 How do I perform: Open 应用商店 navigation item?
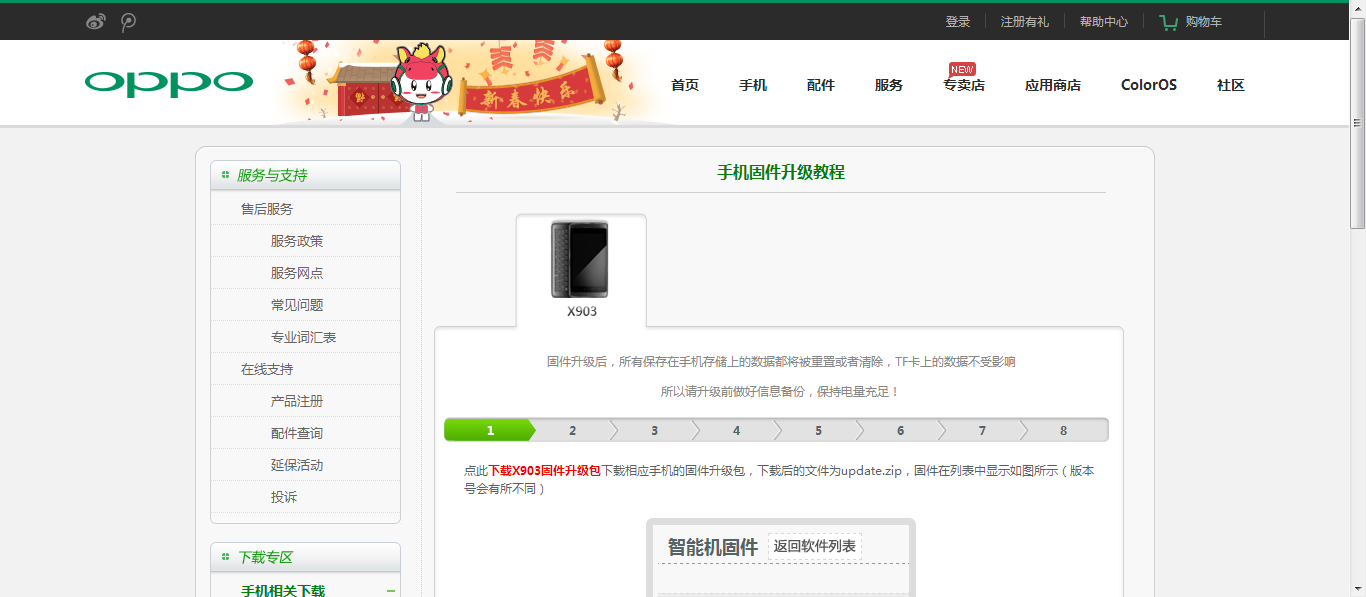[x=1053, y=85]
